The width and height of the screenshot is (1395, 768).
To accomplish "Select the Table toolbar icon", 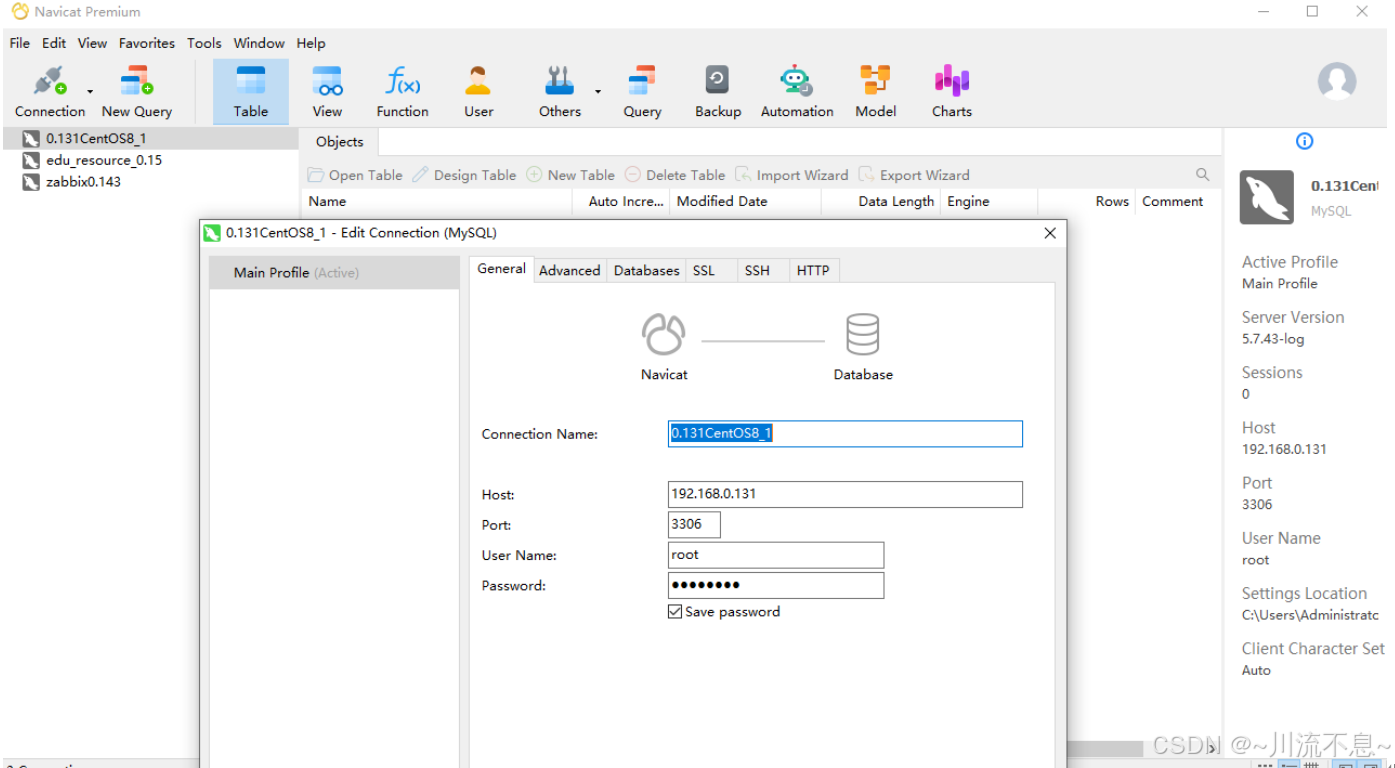I will pos(250,81).
